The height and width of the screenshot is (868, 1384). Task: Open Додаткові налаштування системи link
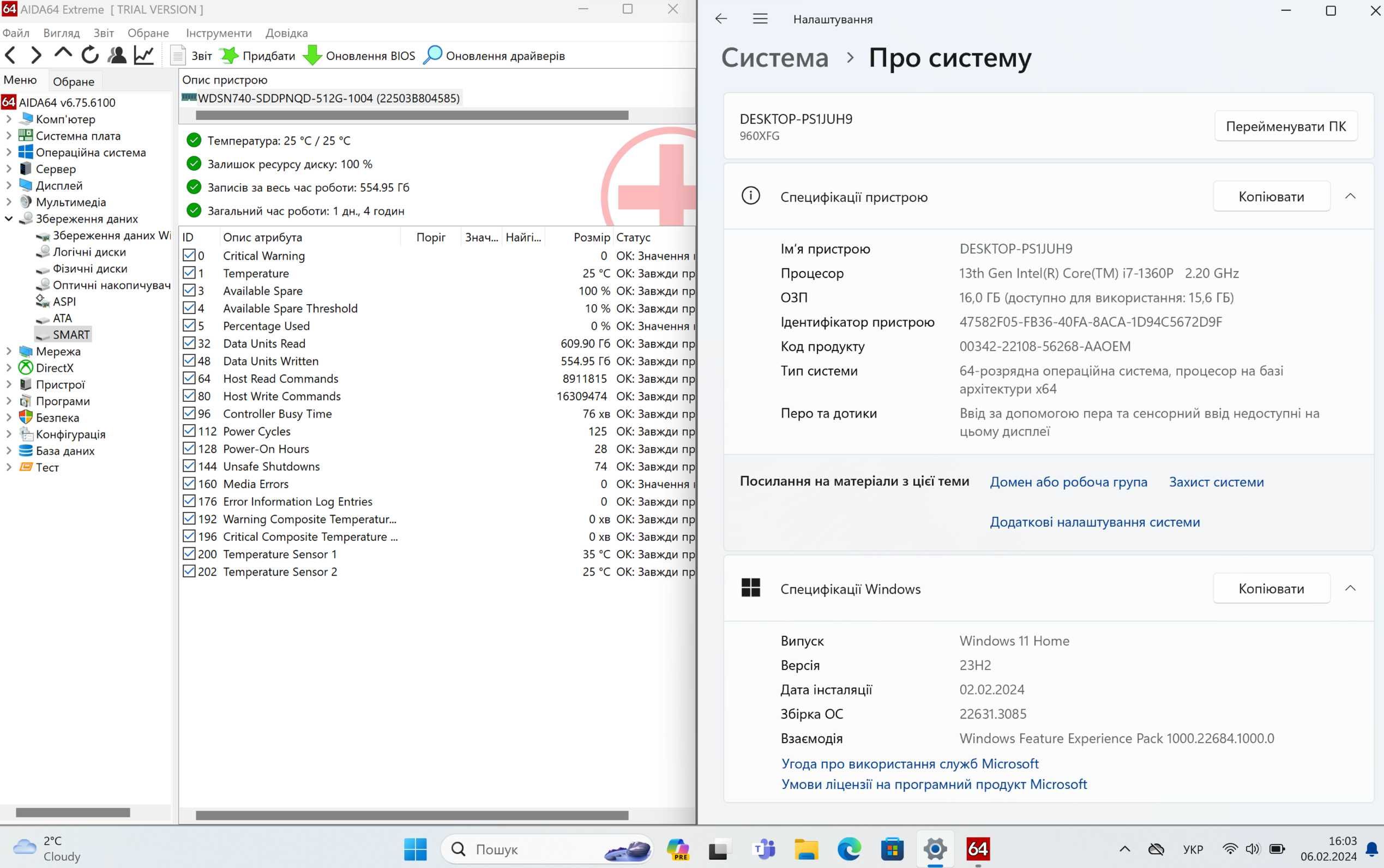click(1094, 522)
